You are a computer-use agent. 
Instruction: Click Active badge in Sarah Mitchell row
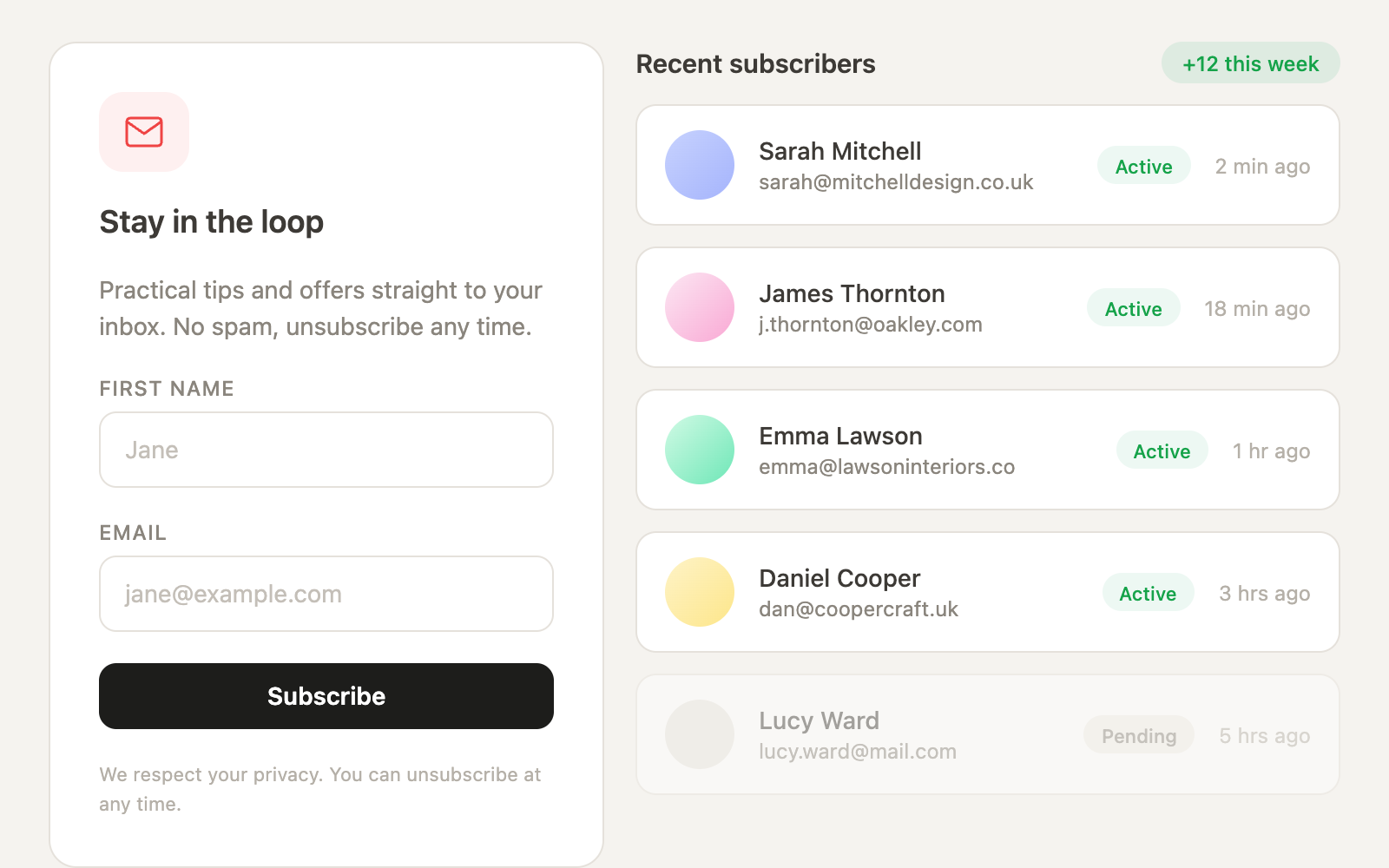1143,166
